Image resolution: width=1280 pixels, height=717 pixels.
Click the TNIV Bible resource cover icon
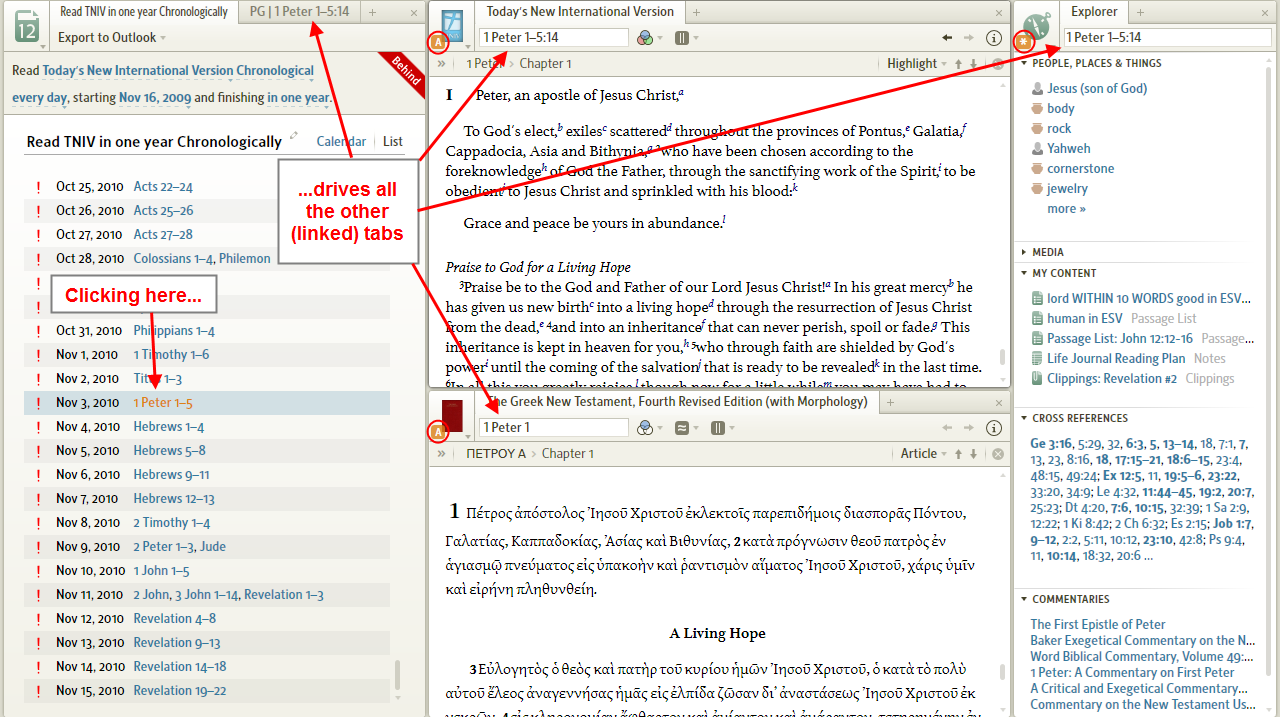(454, 24)
